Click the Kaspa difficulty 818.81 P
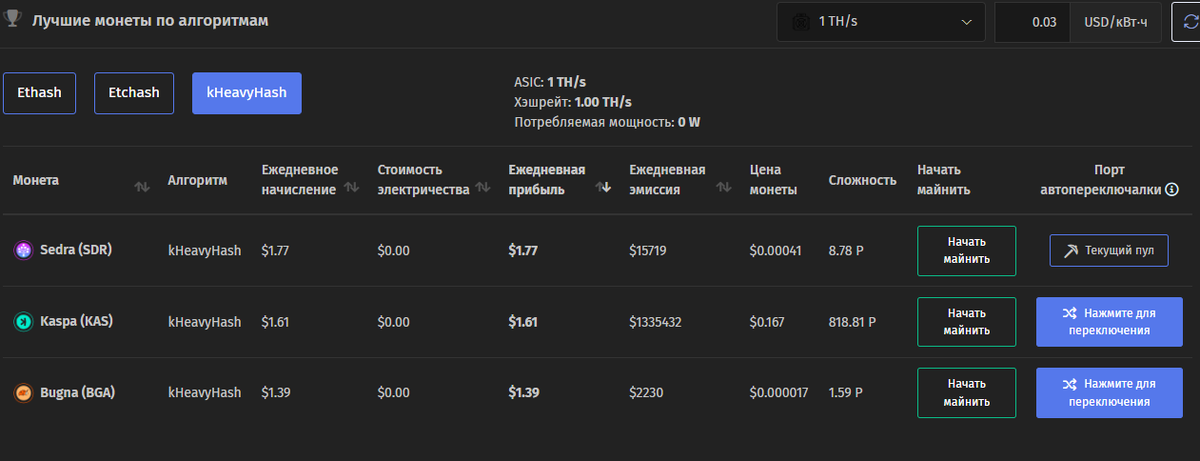Screen dimensions: 1200x461 [x=852, y=322]
